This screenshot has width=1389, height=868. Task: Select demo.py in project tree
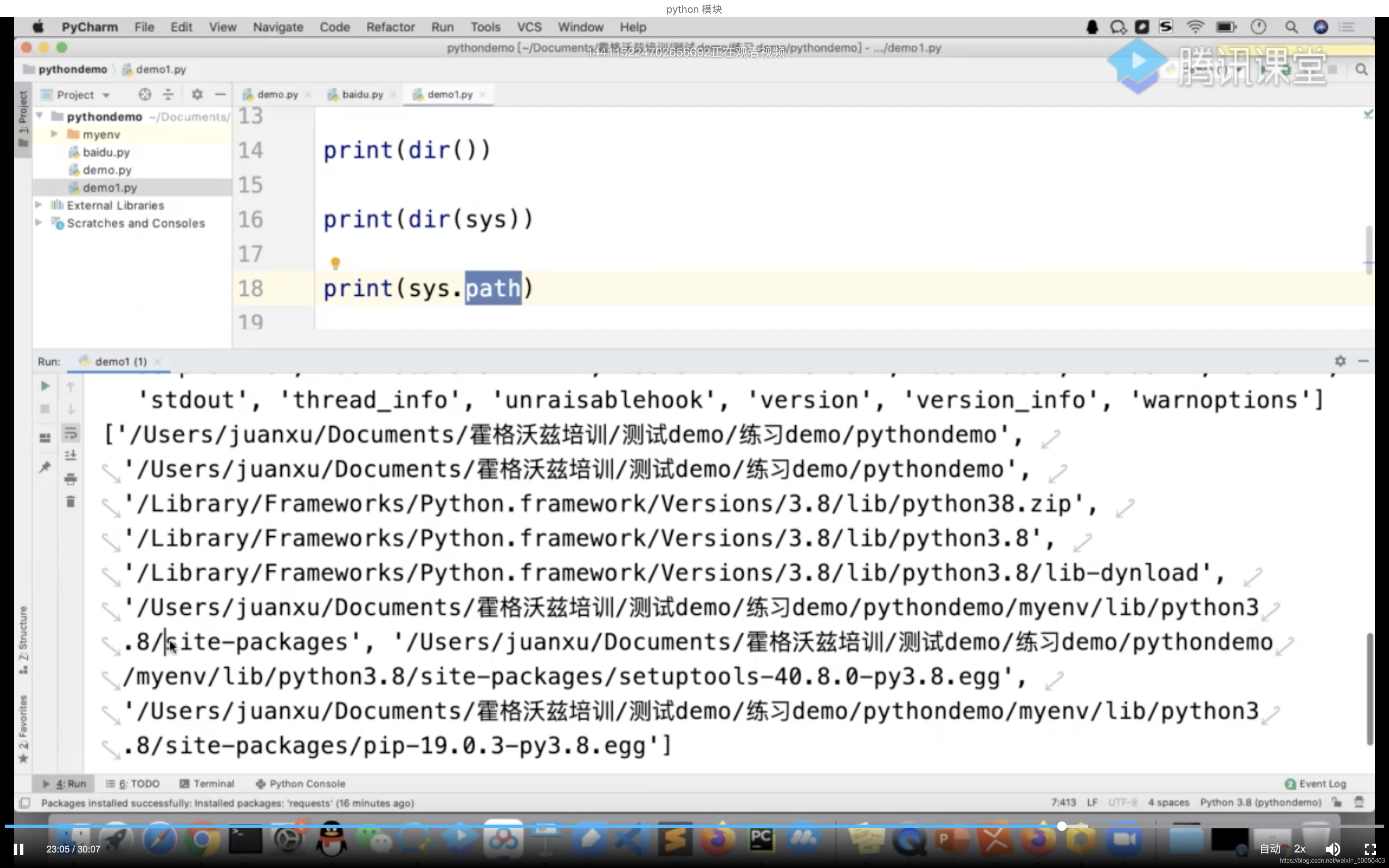tap(107, 170)
